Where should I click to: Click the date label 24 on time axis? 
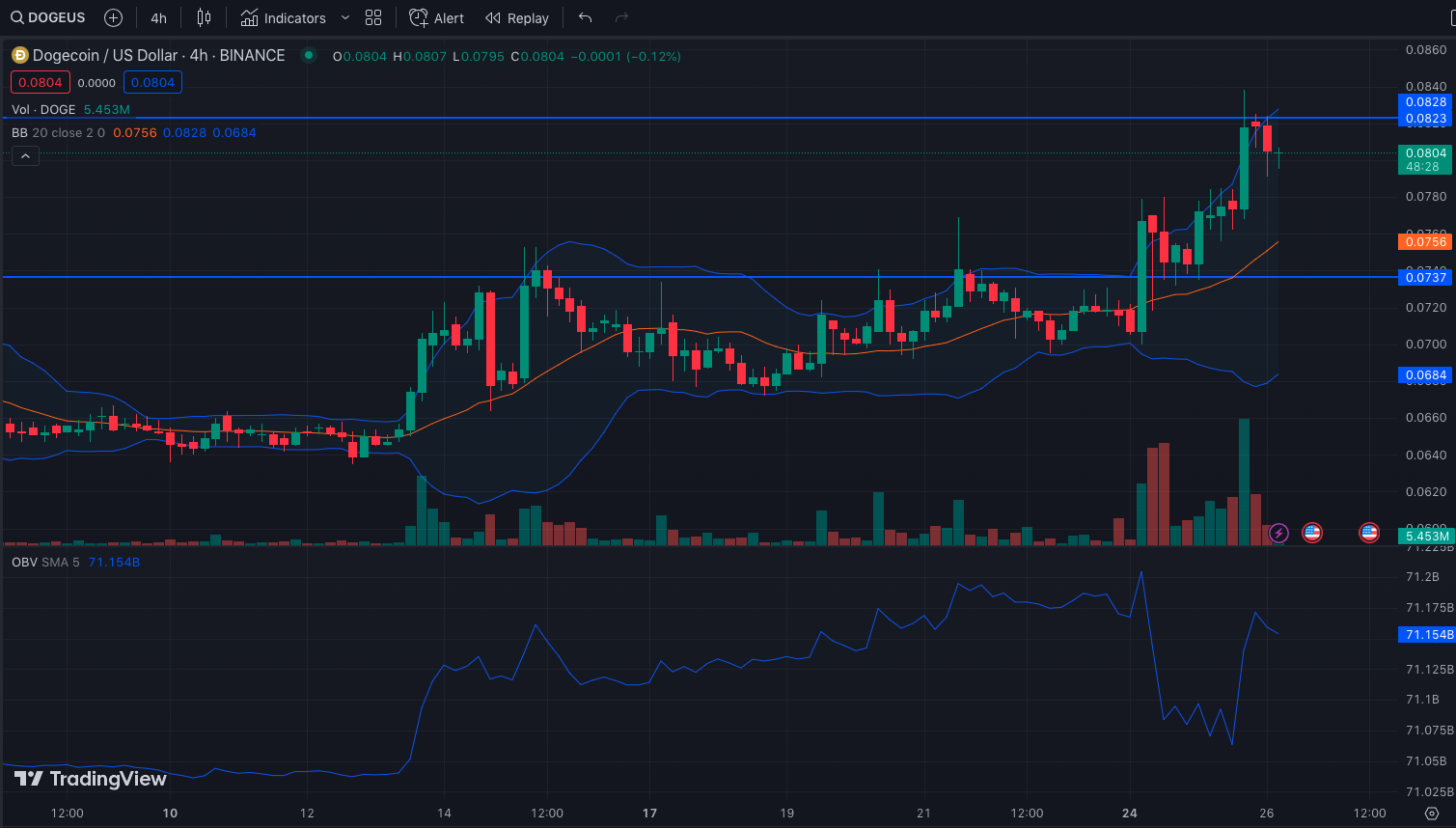coord(1130,813)
